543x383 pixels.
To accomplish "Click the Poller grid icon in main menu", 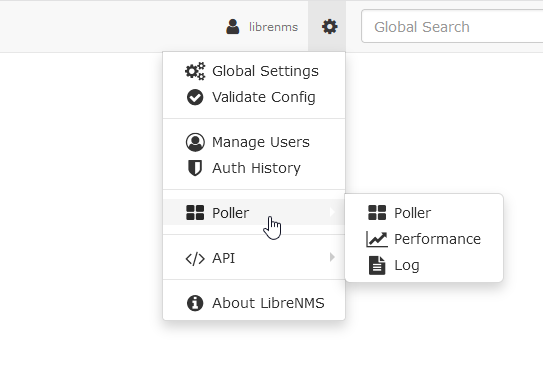I will pyautogui.click(x=195, y=213).
